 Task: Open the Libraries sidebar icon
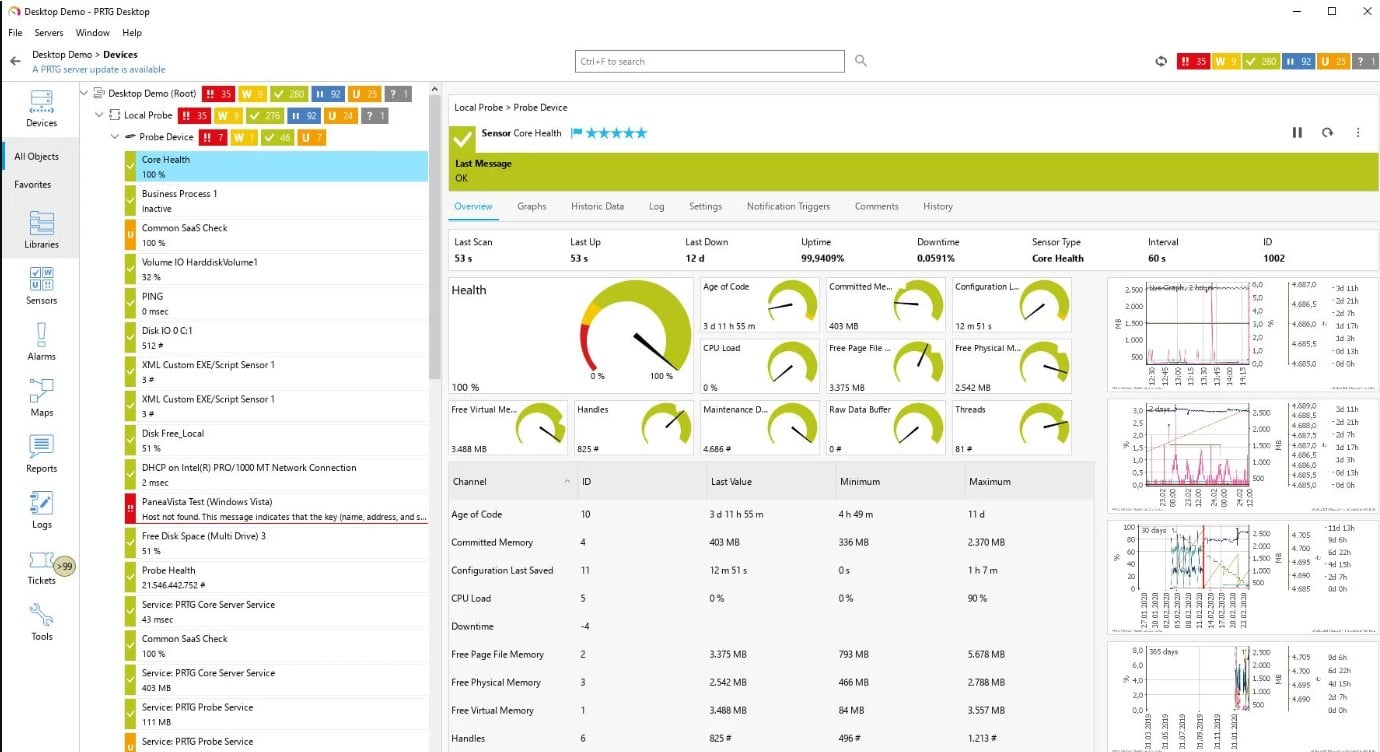(x=41, y=229)
